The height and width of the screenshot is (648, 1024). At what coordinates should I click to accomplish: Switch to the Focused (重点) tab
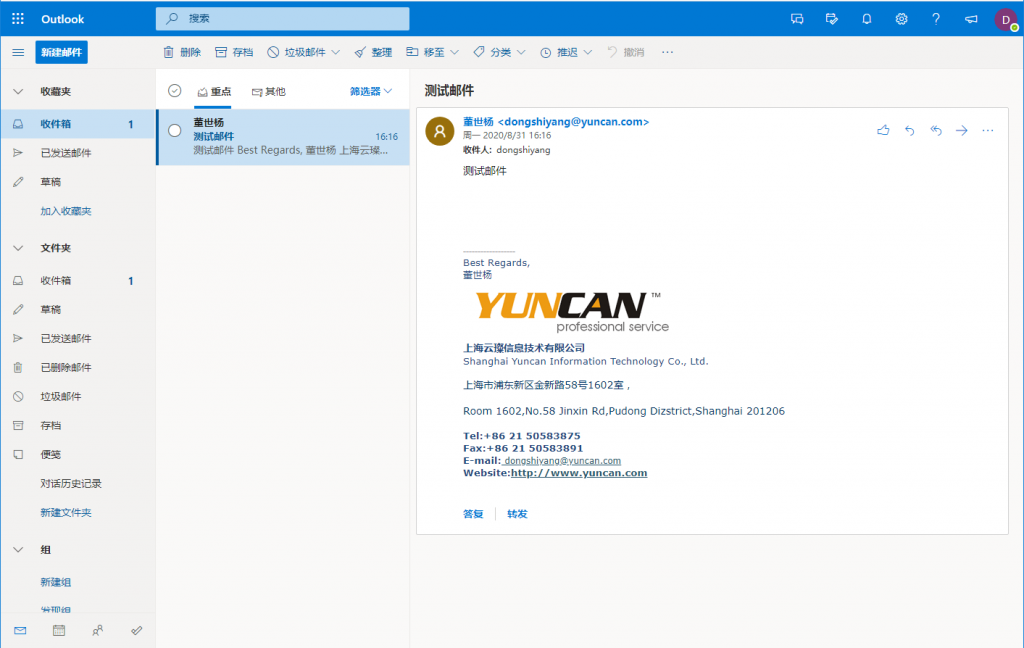tap(214, 91)
